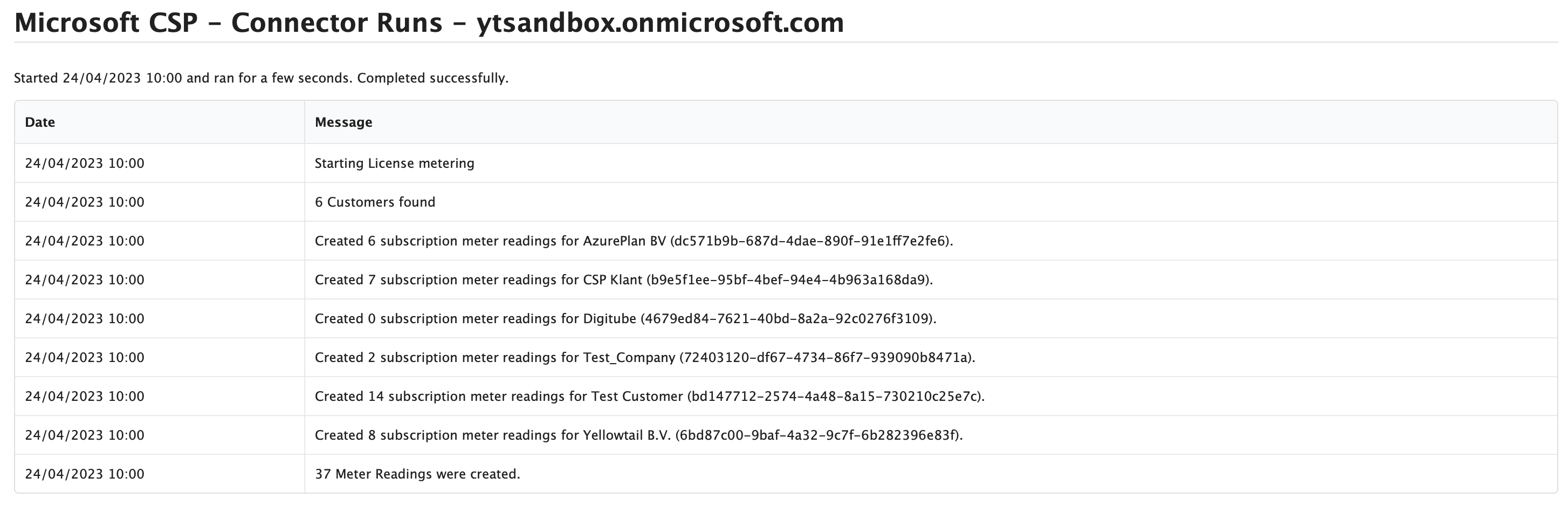Click the Microsoft CSP Connector Runs page title

point(429,23)
